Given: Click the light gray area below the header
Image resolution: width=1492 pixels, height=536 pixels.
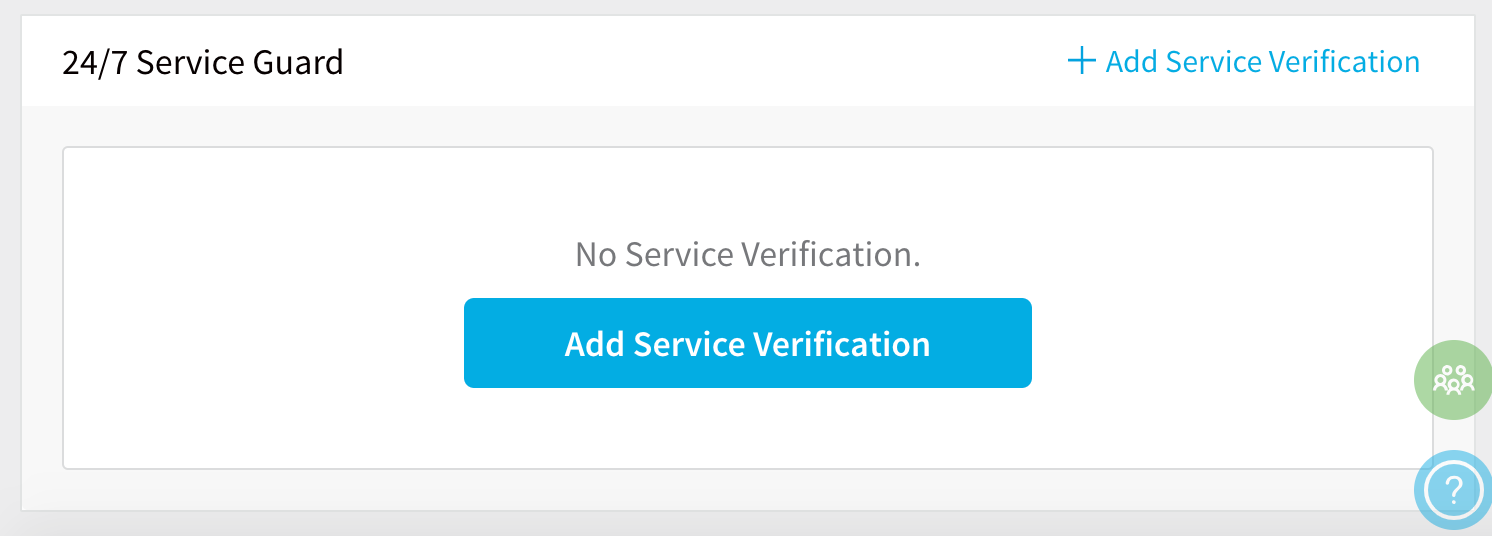Looking at the screenshot, I should coord(748,126).
